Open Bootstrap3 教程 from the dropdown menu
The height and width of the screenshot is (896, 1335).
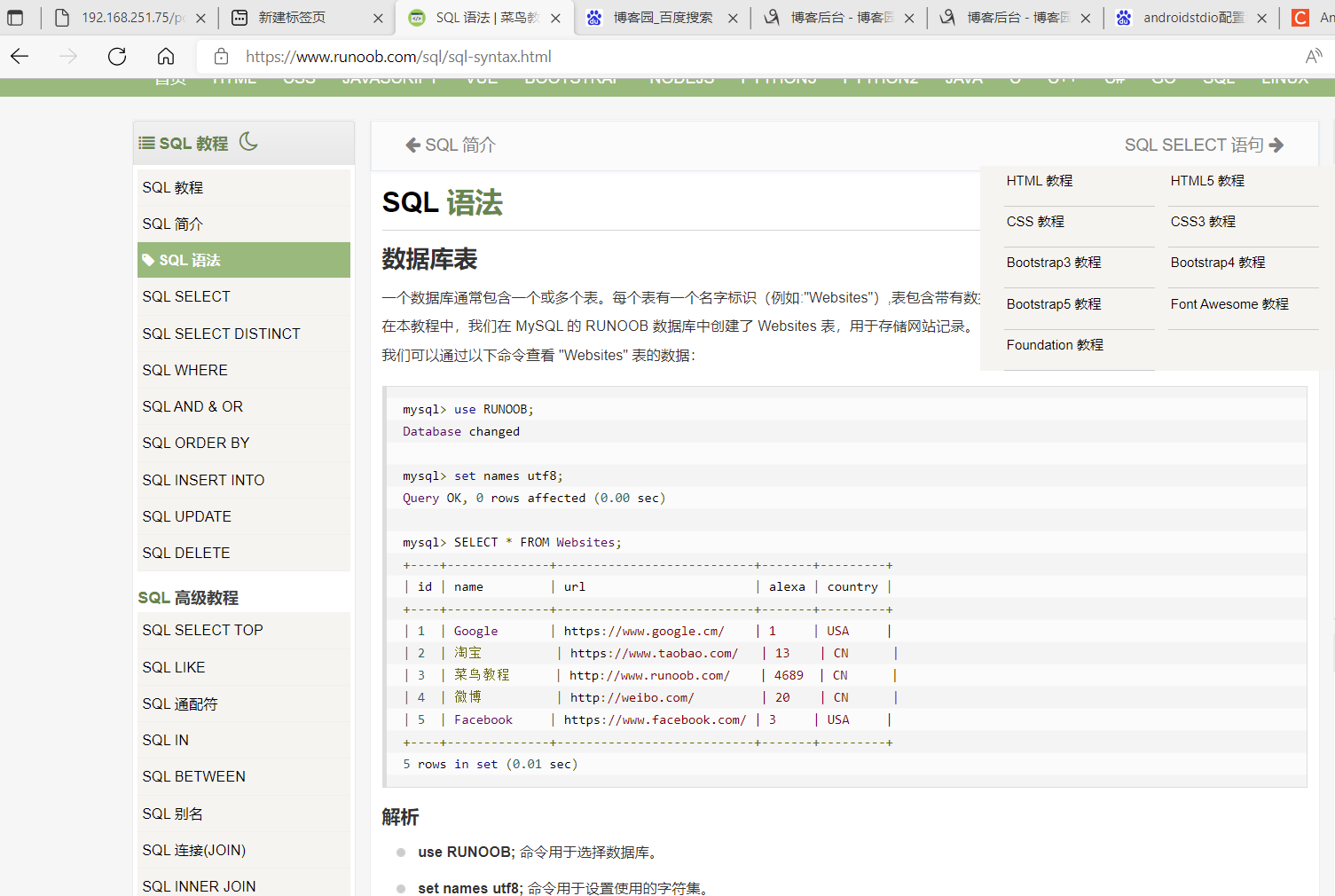[x=1054, y=263]
